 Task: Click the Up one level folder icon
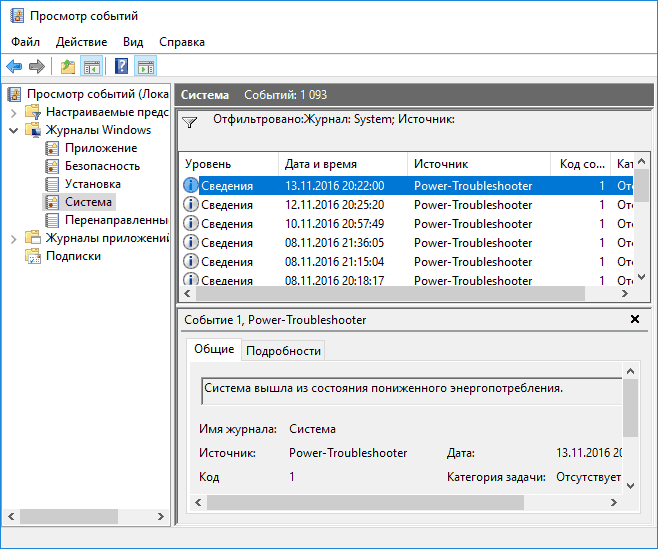68,66
